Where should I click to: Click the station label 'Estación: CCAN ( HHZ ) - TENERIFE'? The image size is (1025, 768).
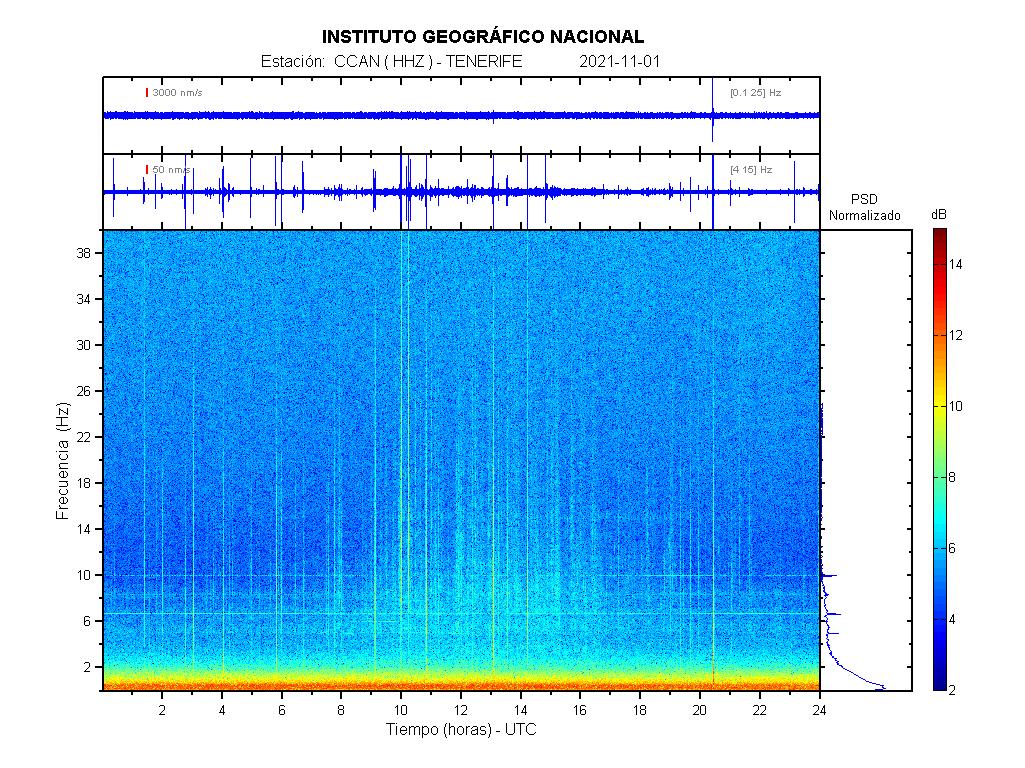[x=391, y=61]
